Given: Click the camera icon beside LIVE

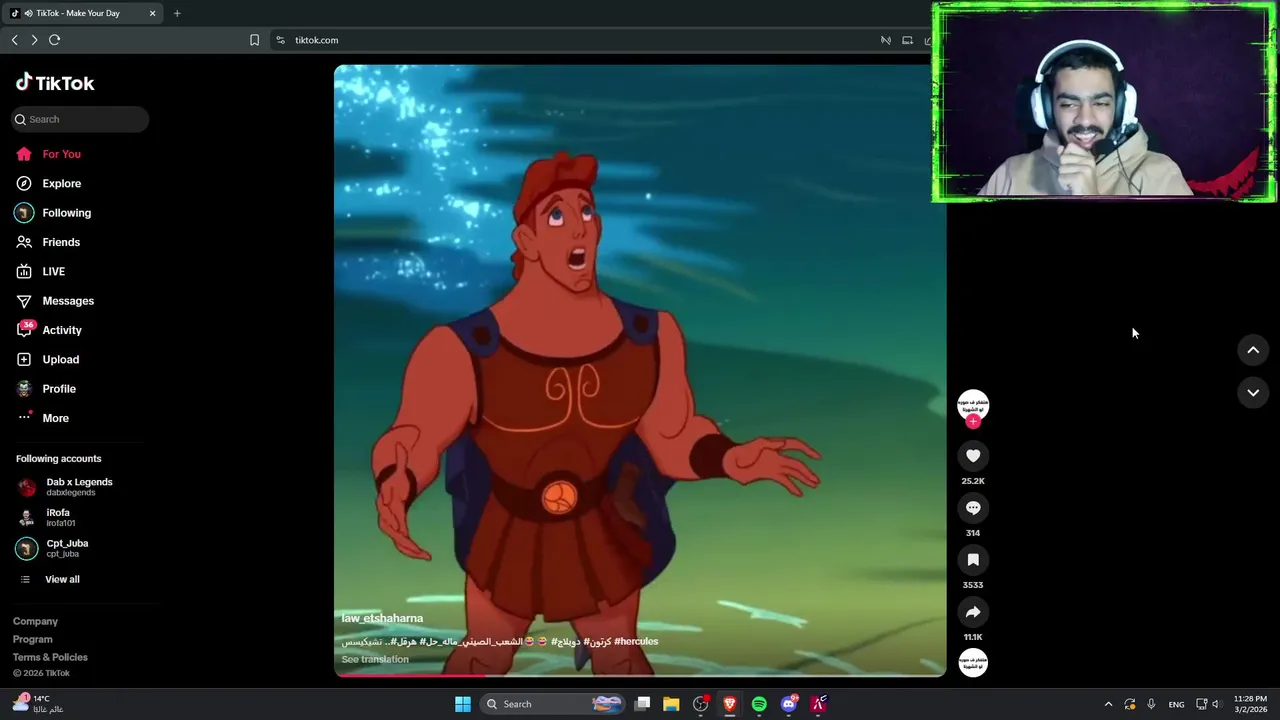Looking at the screenshot, I should click(24, 271).
